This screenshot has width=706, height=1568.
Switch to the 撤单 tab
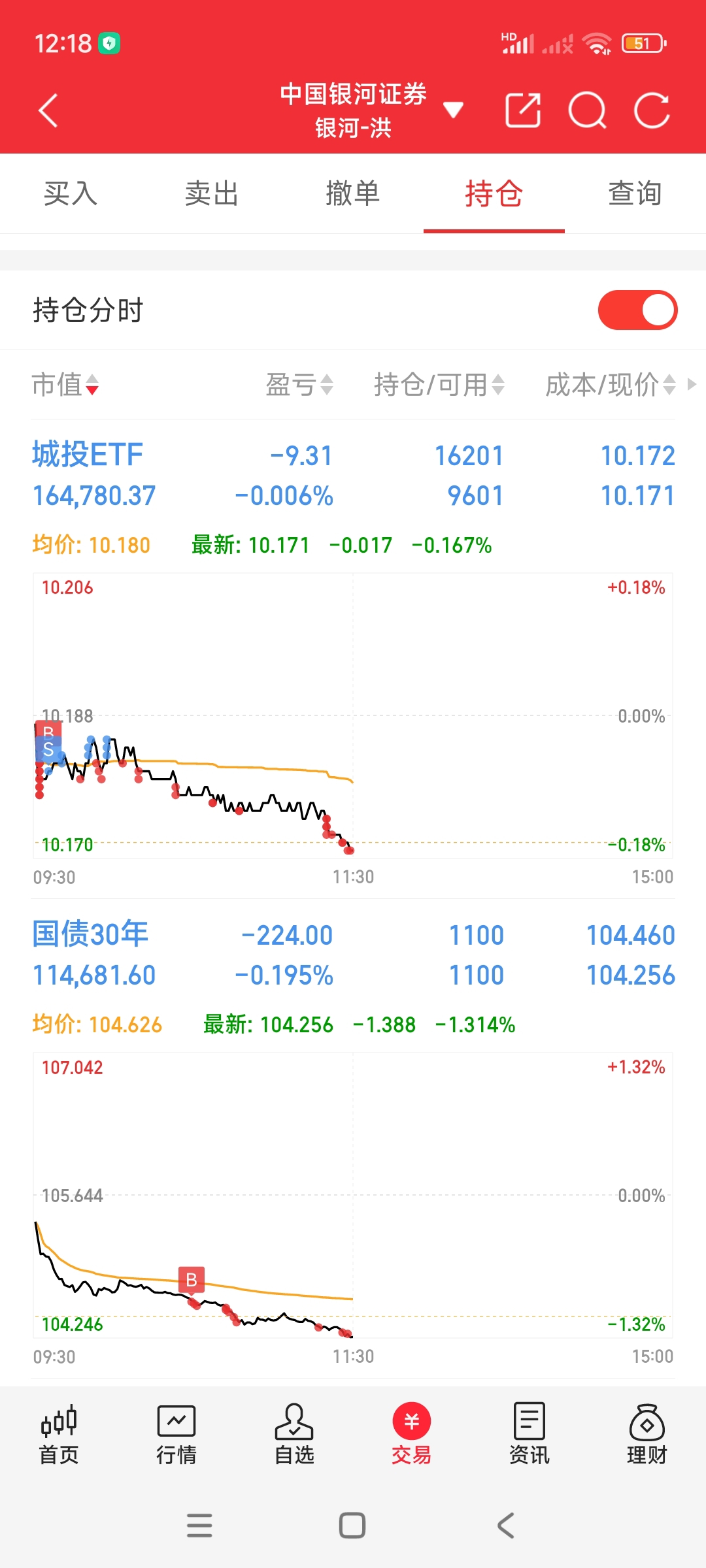tap(353, 194)
